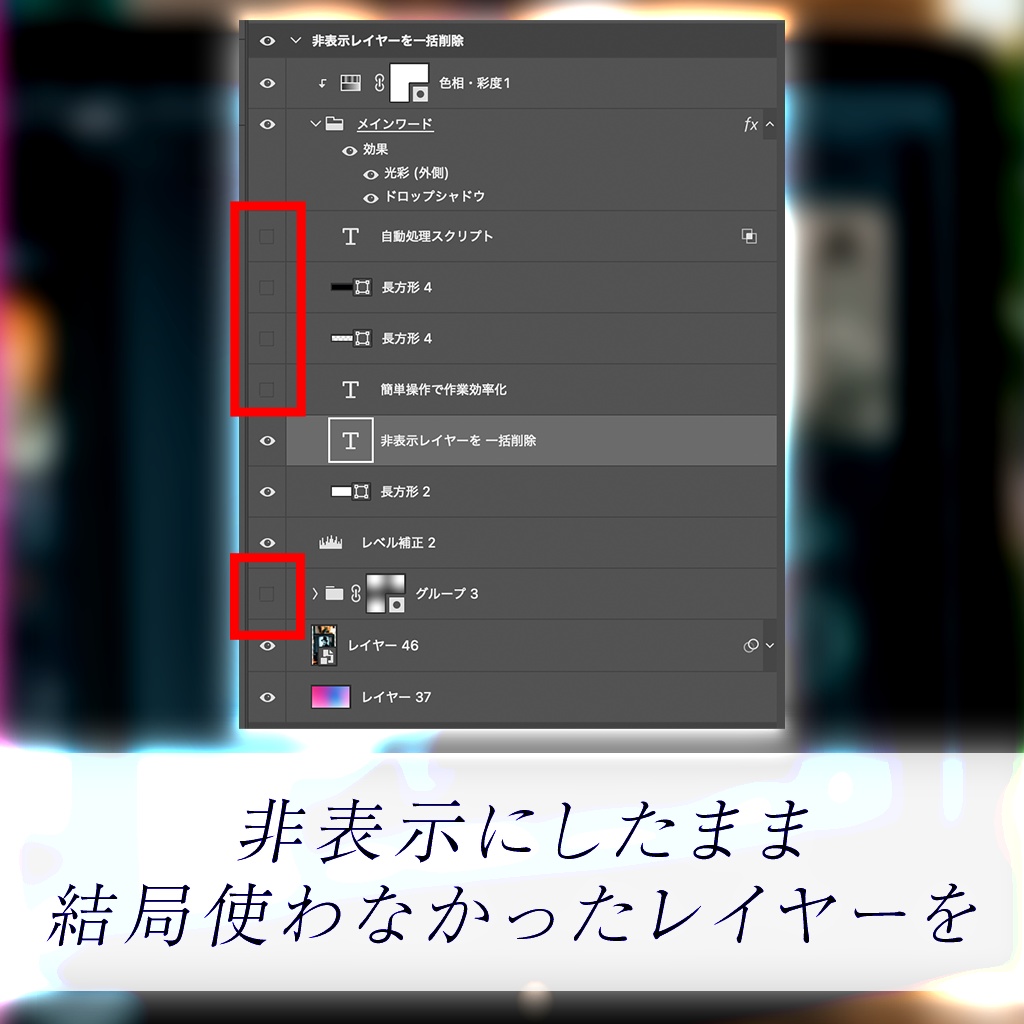Viewport: 1024px width, 1024px height.
Task: Click the T text icon of 自動処理スクリプト layer
Action: coord(350,237)
